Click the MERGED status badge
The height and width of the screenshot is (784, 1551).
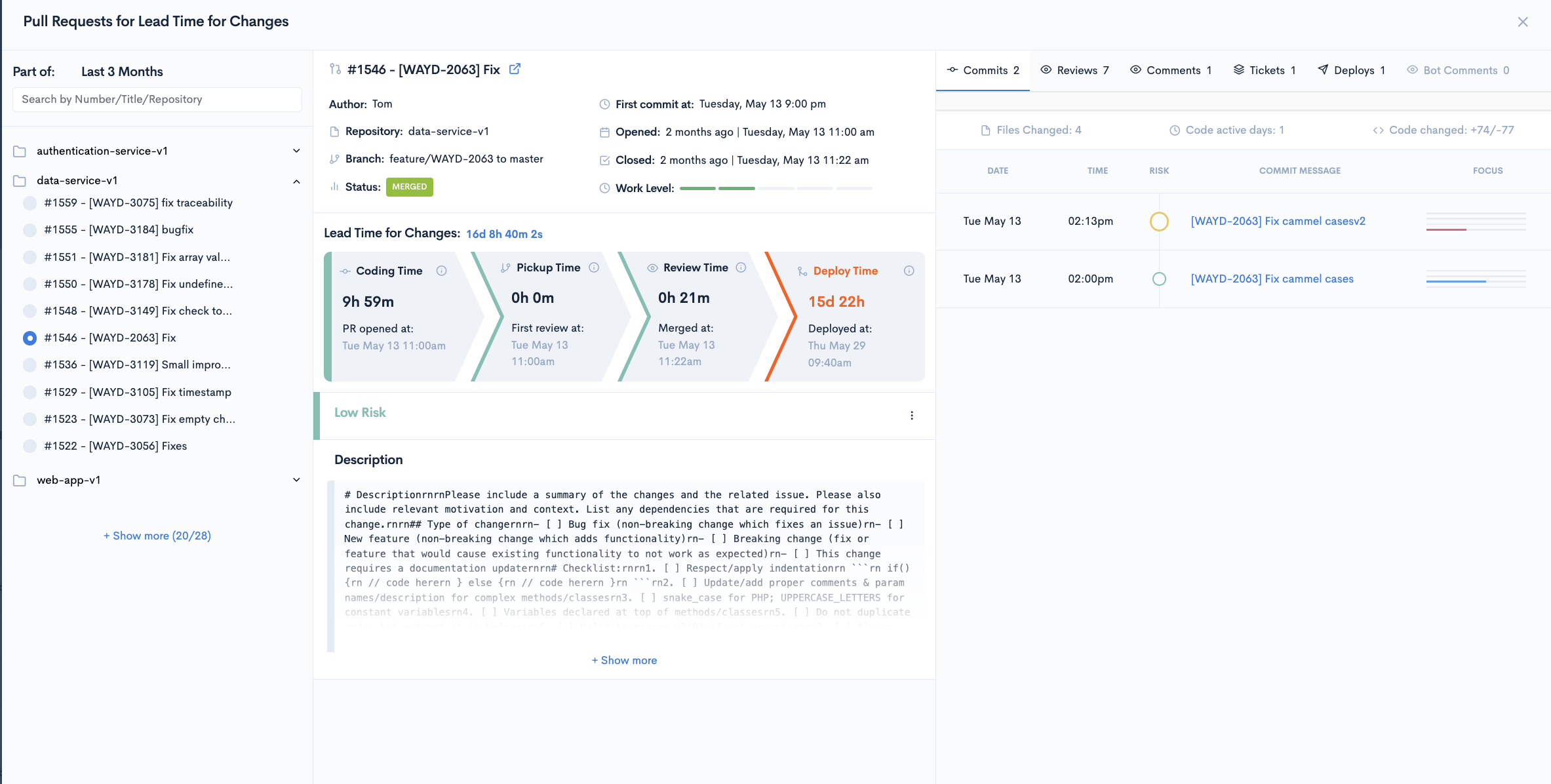point(409,187)
